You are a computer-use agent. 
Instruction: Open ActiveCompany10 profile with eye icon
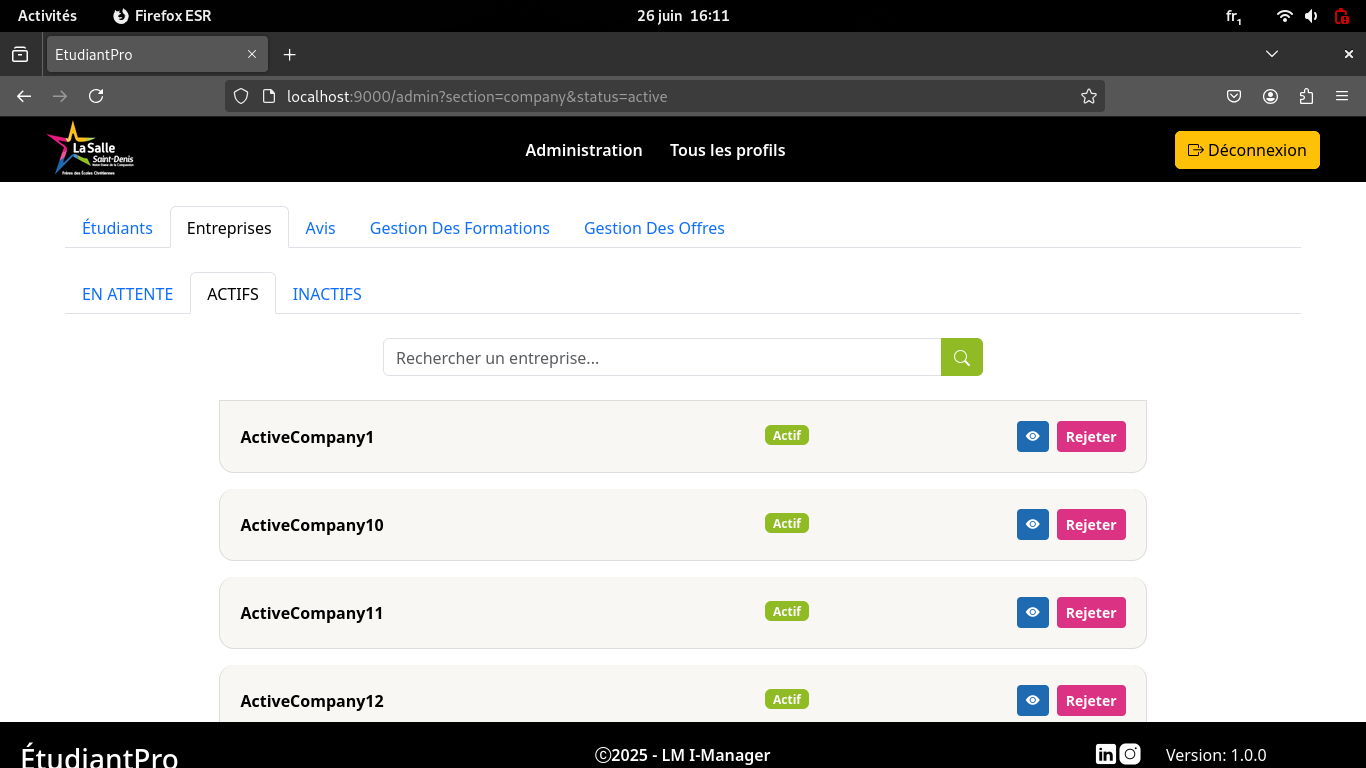[1032, 525]
